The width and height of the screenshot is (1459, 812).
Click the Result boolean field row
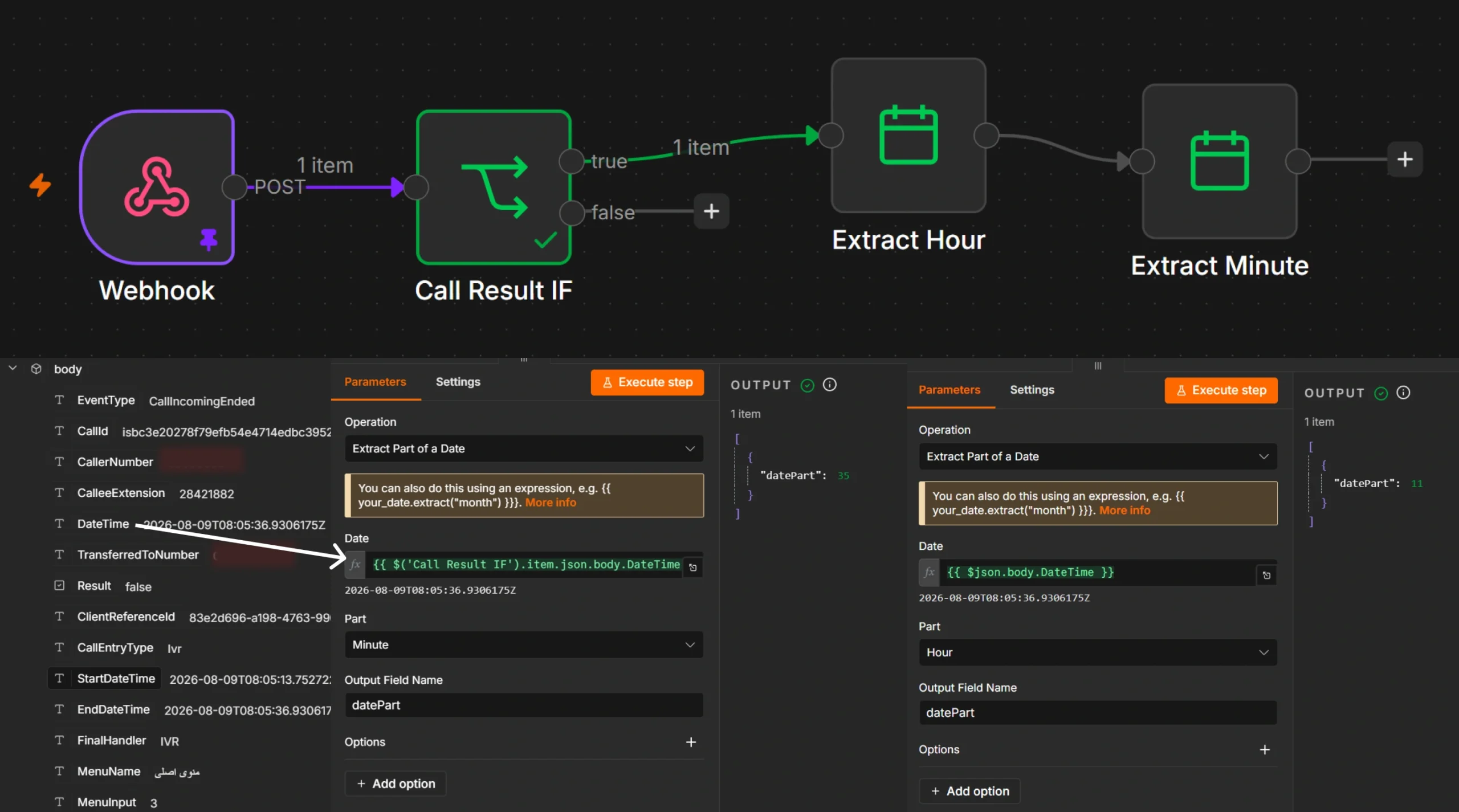tap(104, 586)
